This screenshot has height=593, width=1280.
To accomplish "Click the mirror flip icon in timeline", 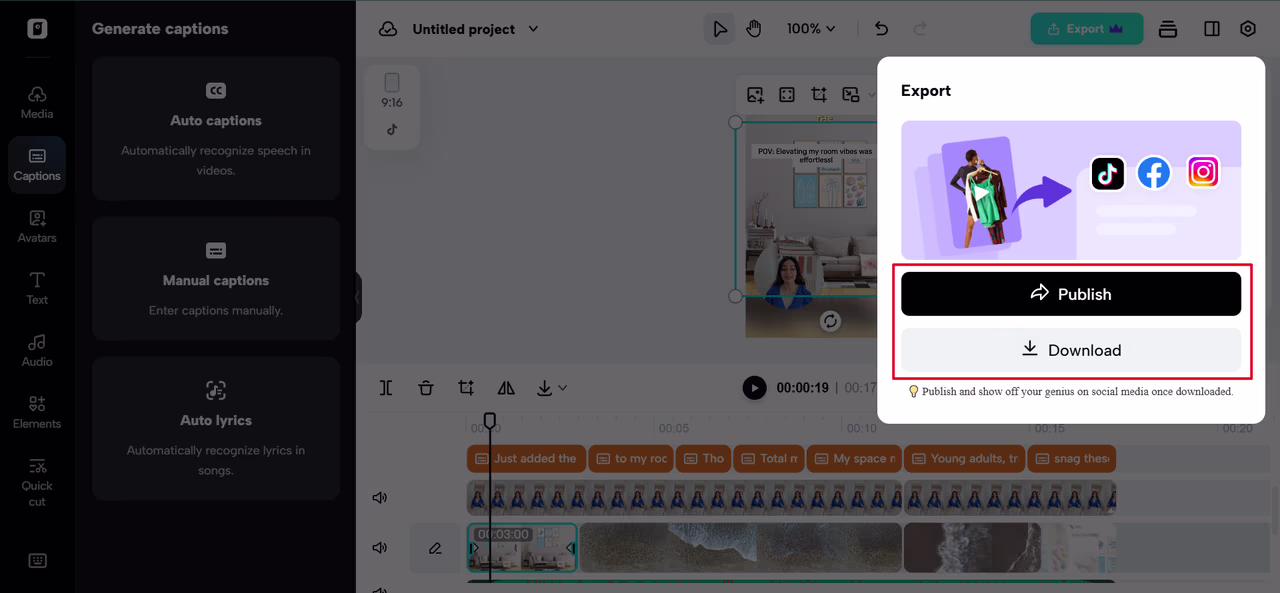I will pyautogui.click(x=506, y=388).
